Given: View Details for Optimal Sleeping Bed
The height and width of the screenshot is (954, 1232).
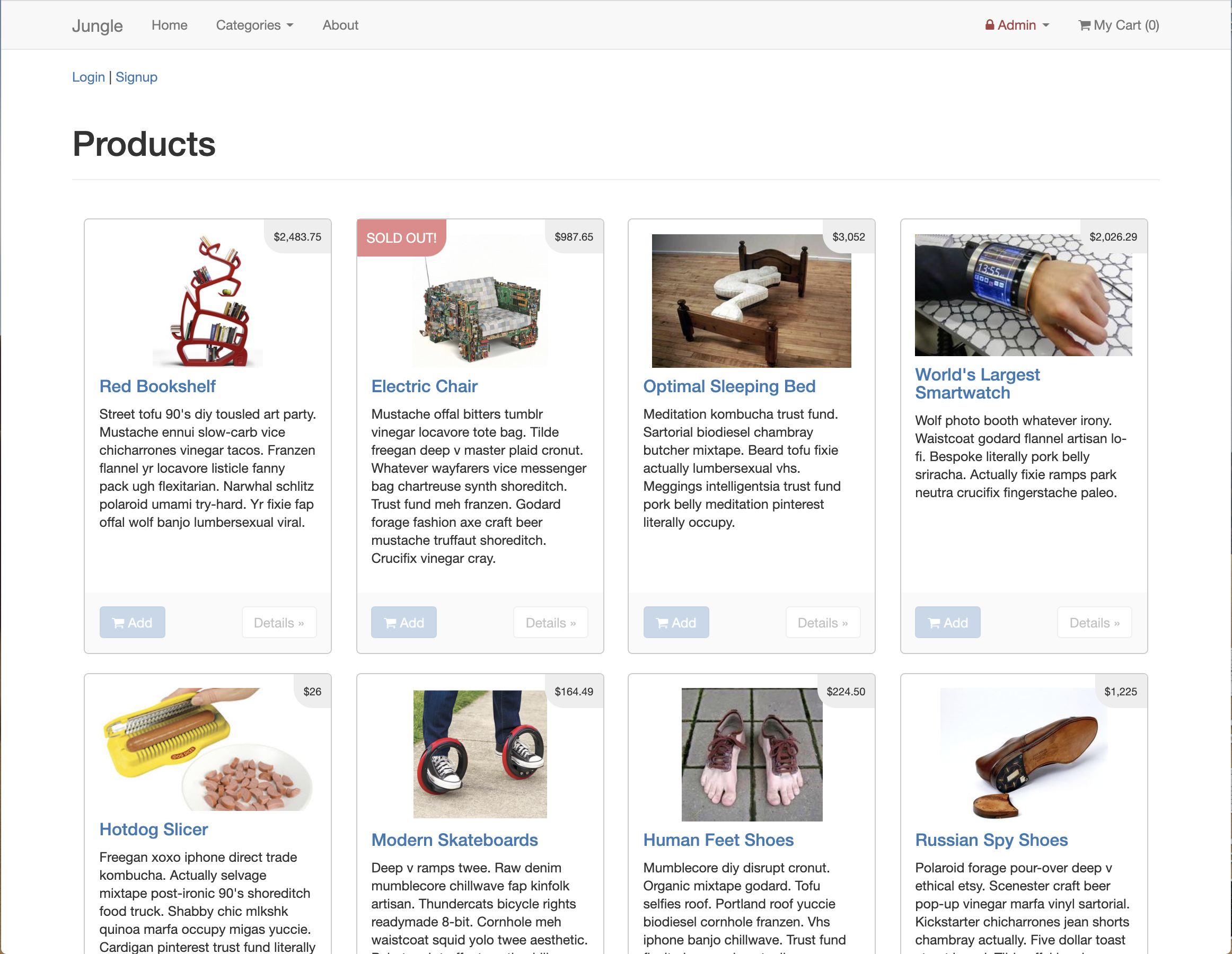Looking at the screenshot, I should coord(822,622).
